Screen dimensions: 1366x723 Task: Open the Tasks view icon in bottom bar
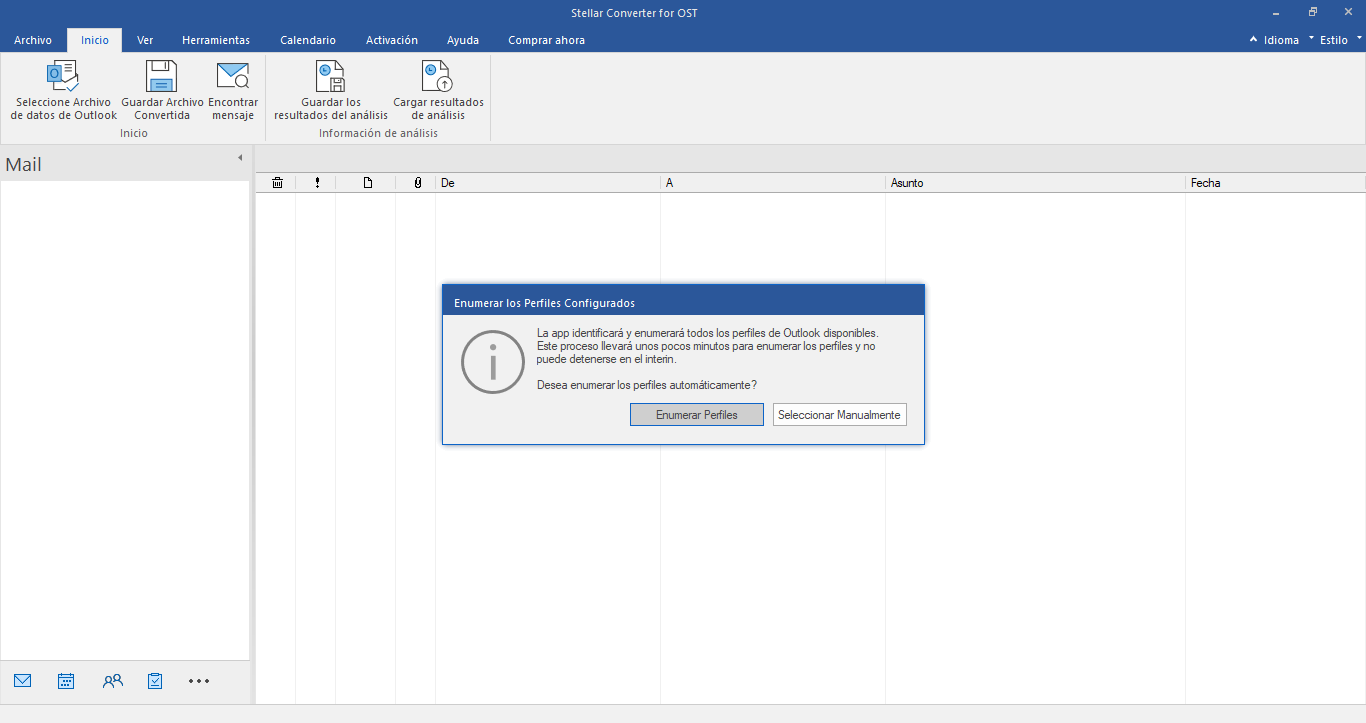pos(155,681)
